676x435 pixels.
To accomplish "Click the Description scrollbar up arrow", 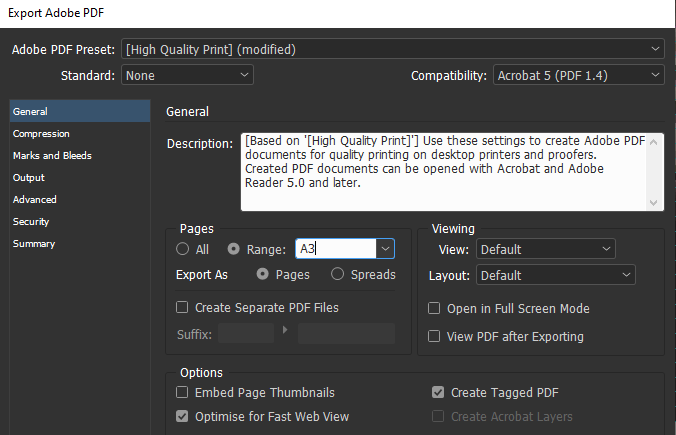I will (x=654, y=142).
